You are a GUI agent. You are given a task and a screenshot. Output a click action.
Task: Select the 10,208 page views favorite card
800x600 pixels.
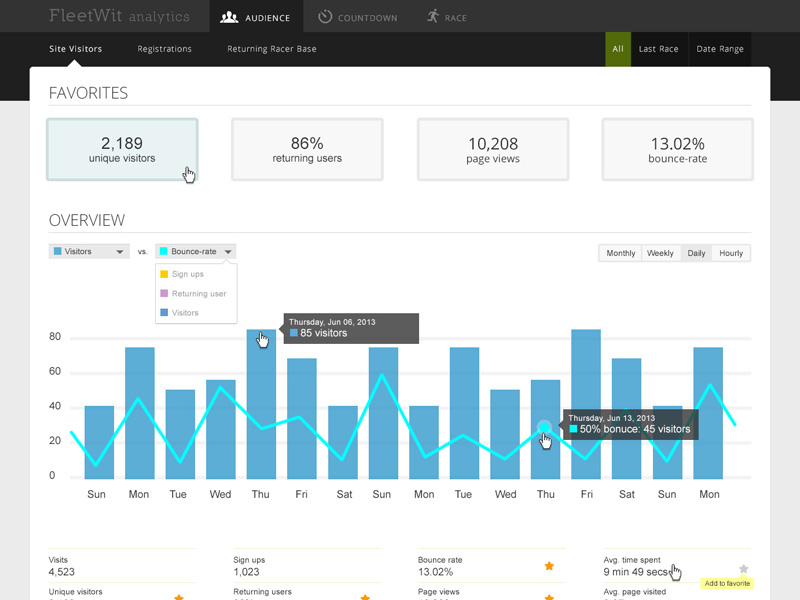coord(493,150)
